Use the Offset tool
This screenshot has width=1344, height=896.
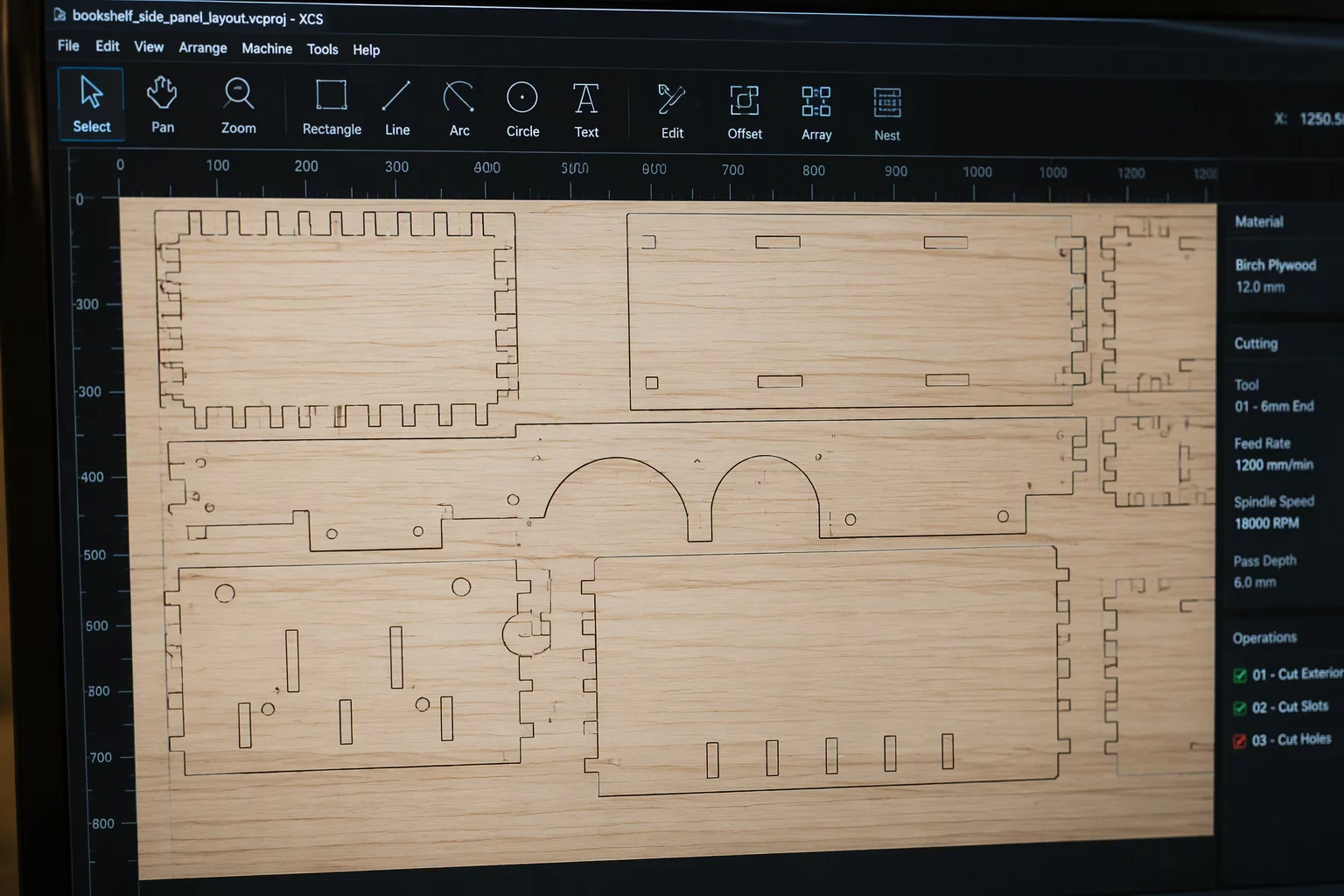click(x=745, y=112)
